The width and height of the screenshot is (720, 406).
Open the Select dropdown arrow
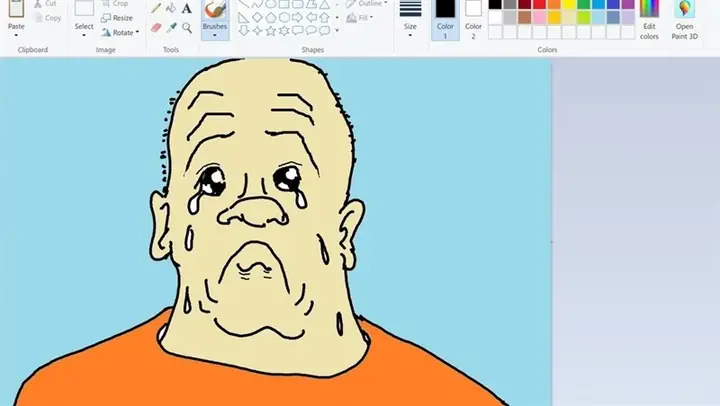(x=84, y=36)
